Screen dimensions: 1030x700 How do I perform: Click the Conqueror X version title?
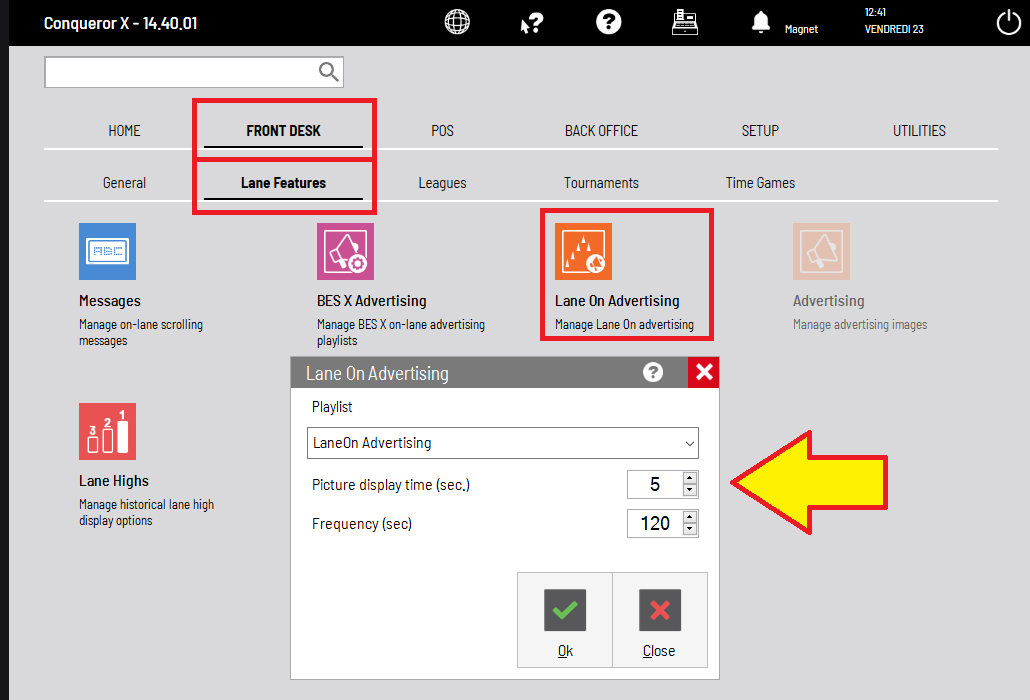pyautogui.click(x=120, y=23)
